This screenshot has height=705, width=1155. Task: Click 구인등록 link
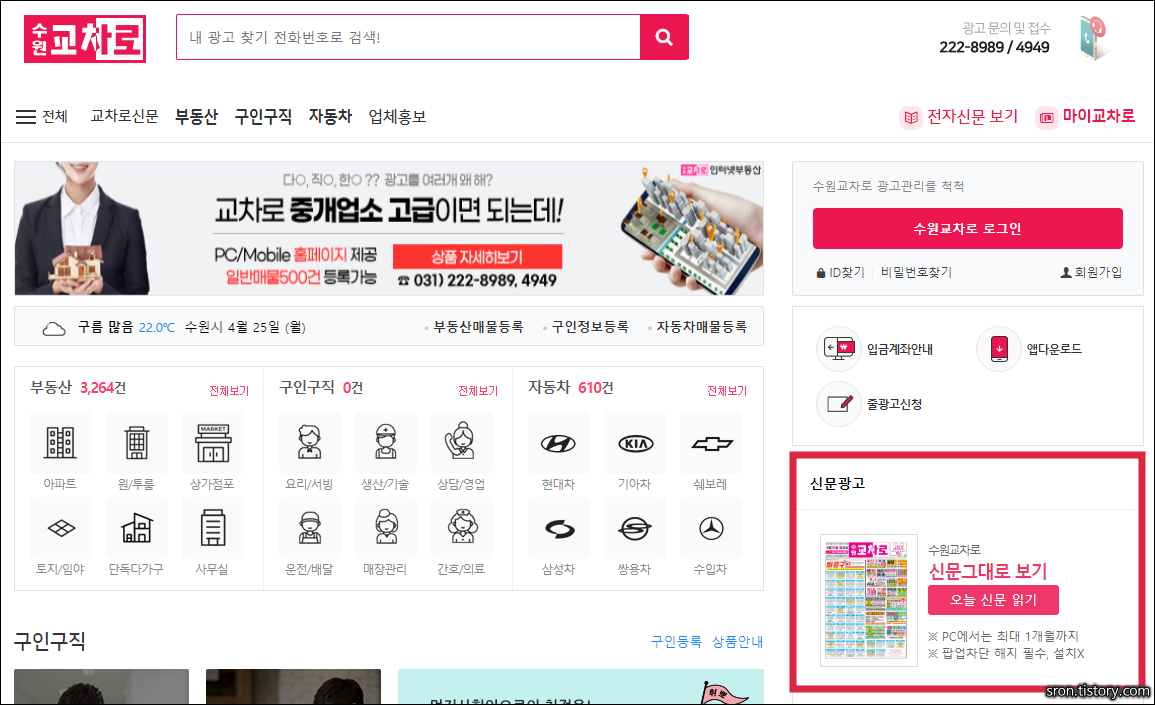(x=676, y=642)
